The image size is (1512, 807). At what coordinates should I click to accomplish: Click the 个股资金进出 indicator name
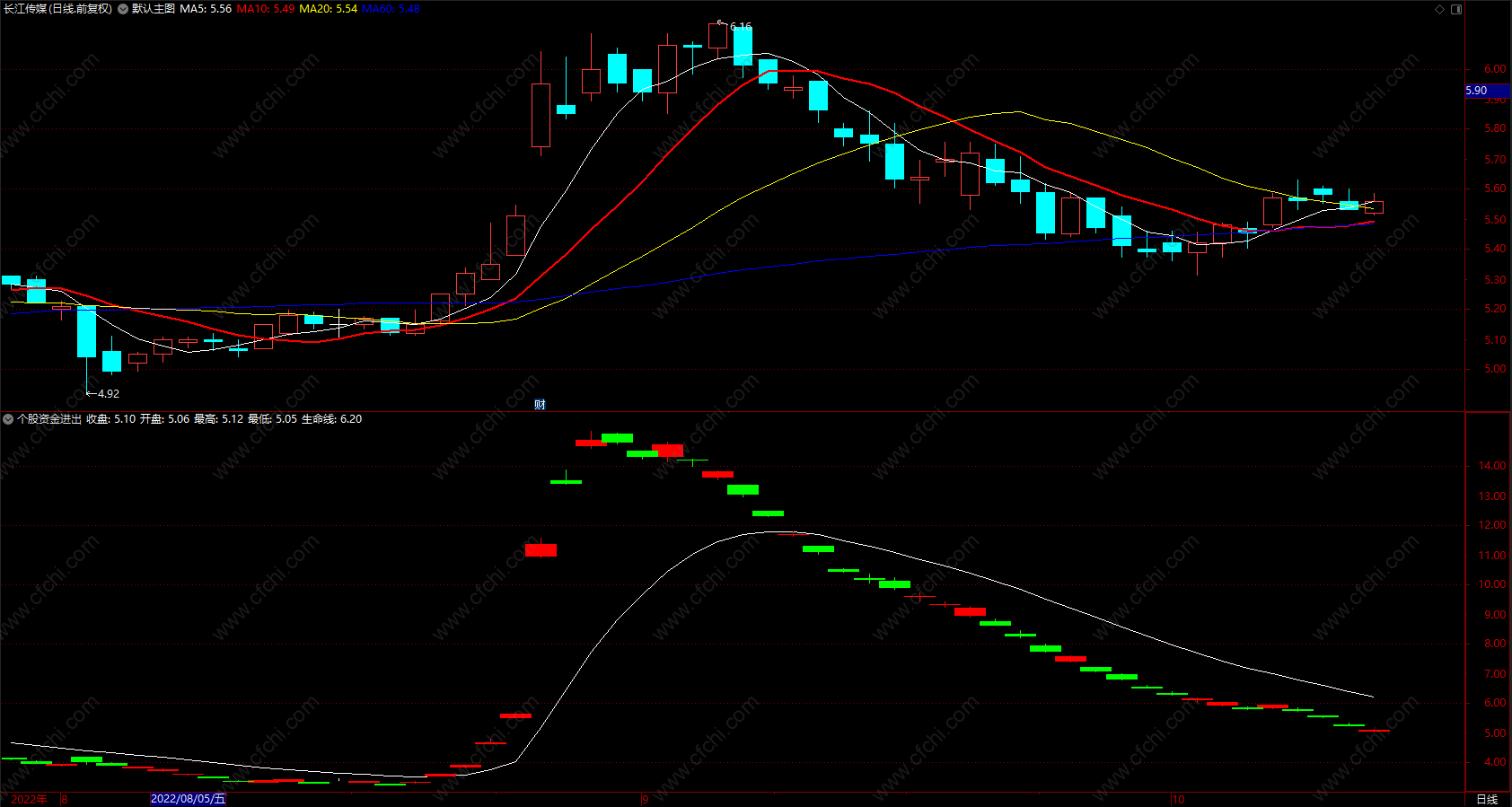[49, 419]
